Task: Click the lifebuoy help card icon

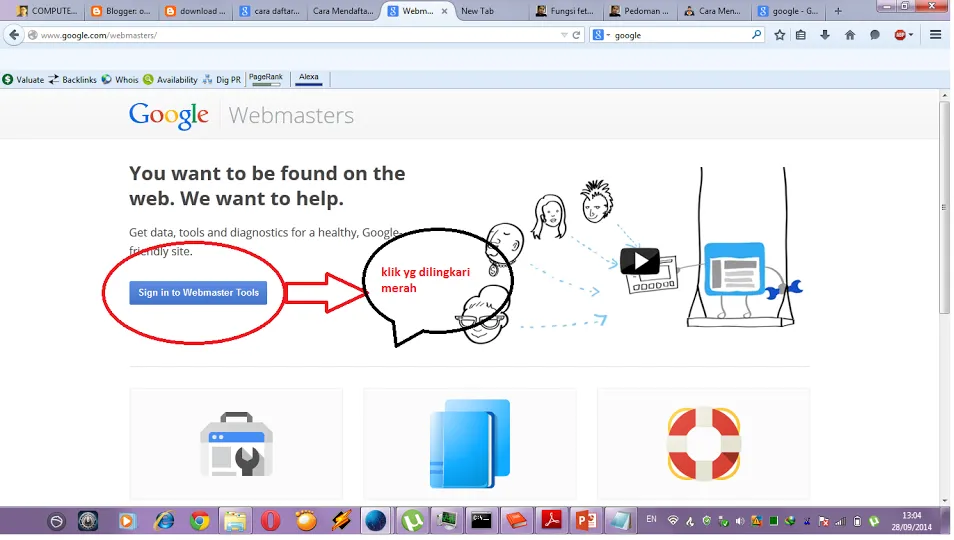Action: coord(704,444)
